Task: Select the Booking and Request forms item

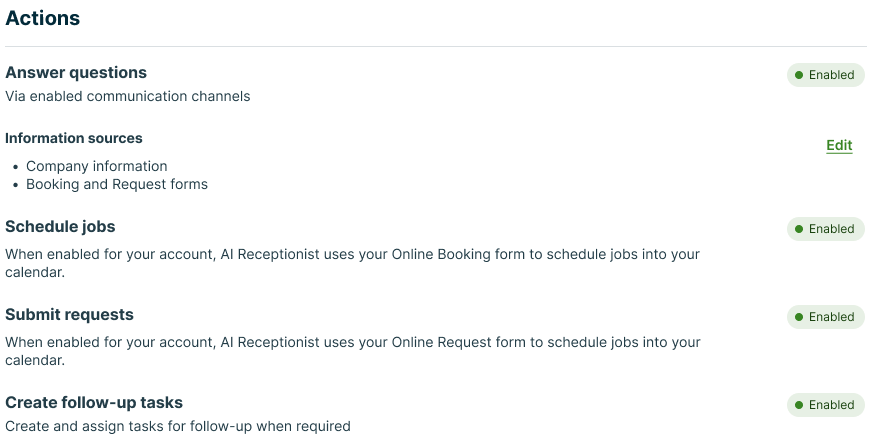Action: [x=117, y=184]
